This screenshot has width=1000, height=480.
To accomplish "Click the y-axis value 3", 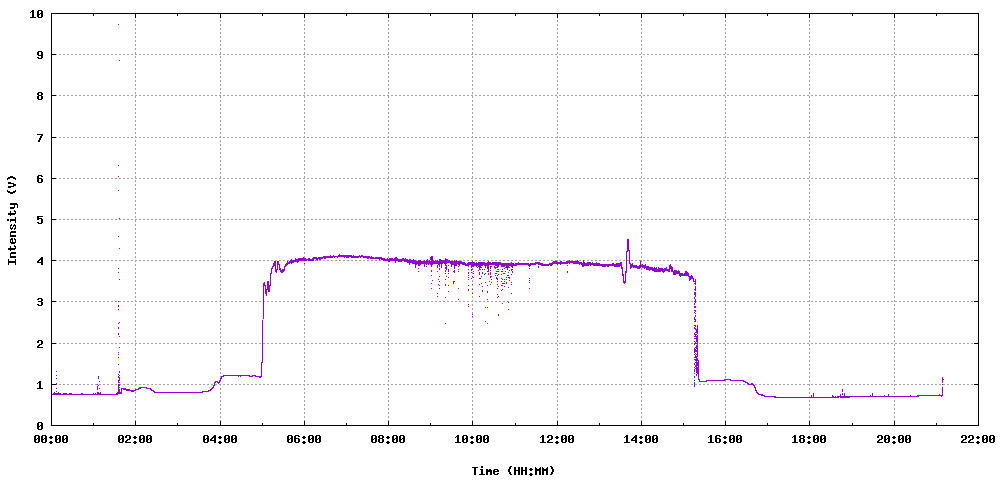I will click(x=40, y=302).
